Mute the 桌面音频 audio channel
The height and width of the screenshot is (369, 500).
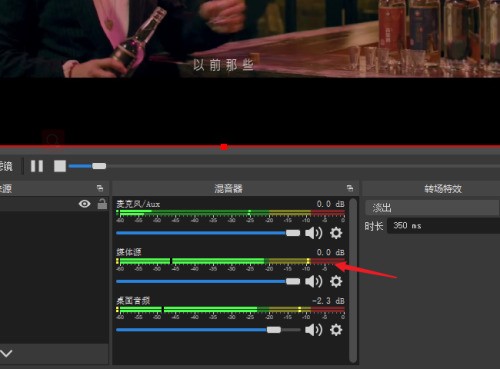[x=314, y=330]
